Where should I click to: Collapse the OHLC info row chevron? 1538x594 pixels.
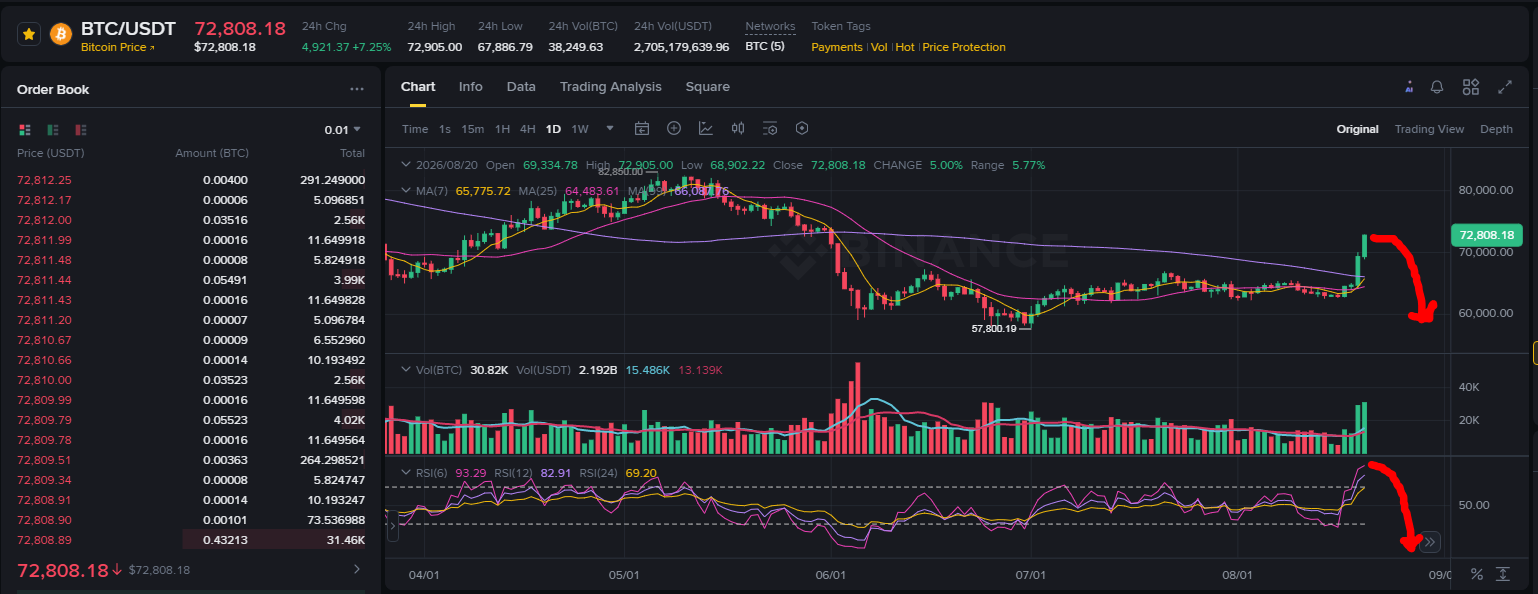(405, 165)
